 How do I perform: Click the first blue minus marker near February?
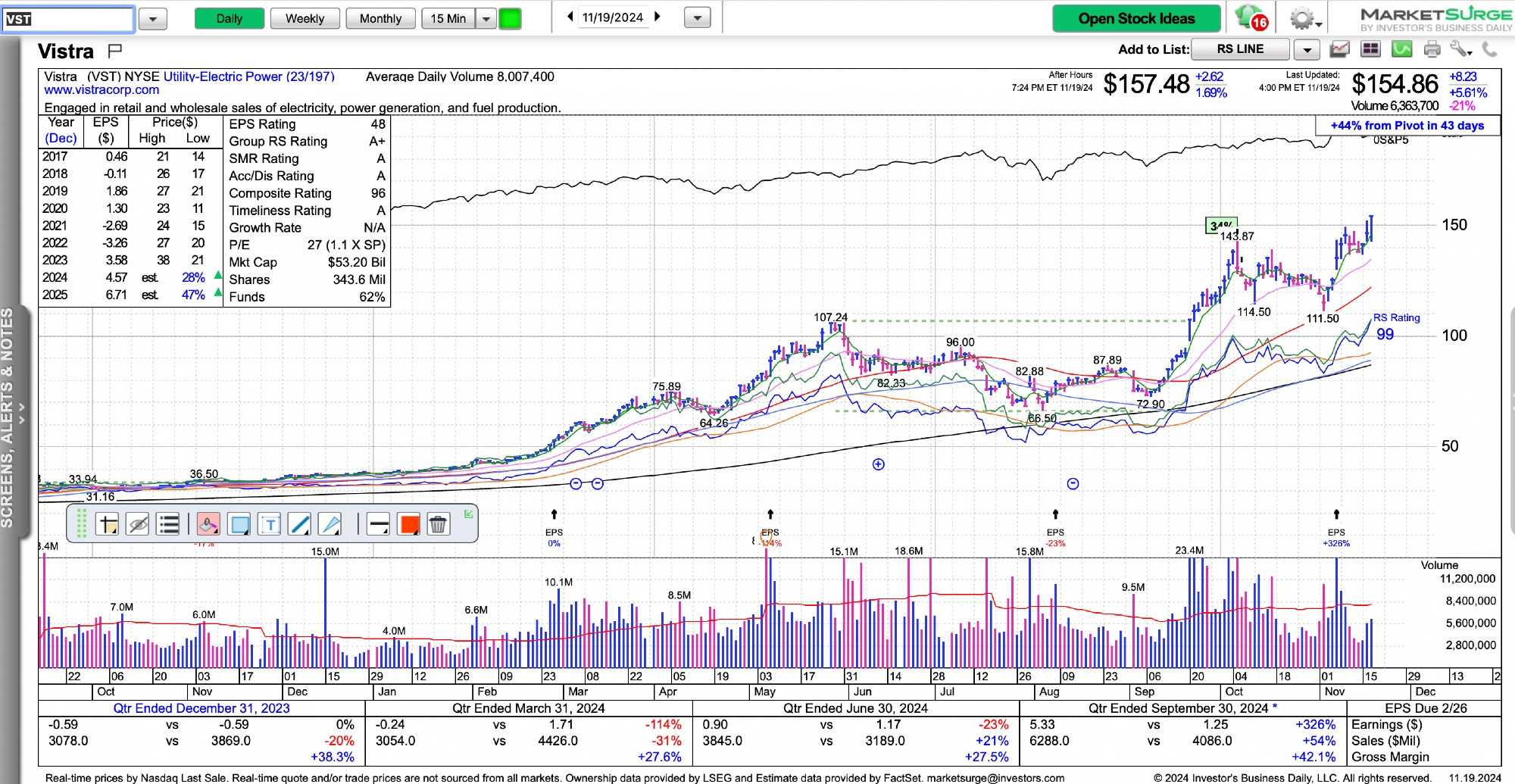(576, 483)
